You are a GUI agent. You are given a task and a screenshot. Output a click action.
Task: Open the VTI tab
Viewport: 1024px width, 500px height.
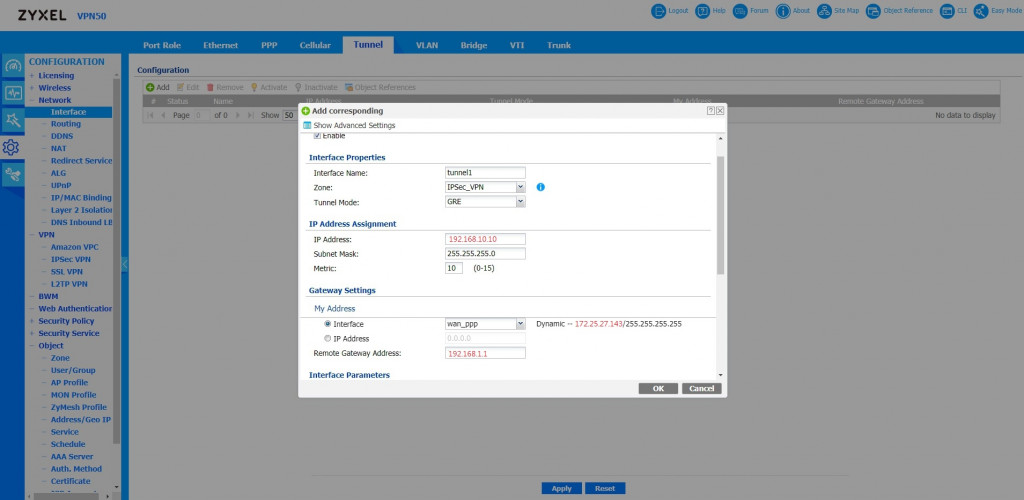(x=517, y=45)
